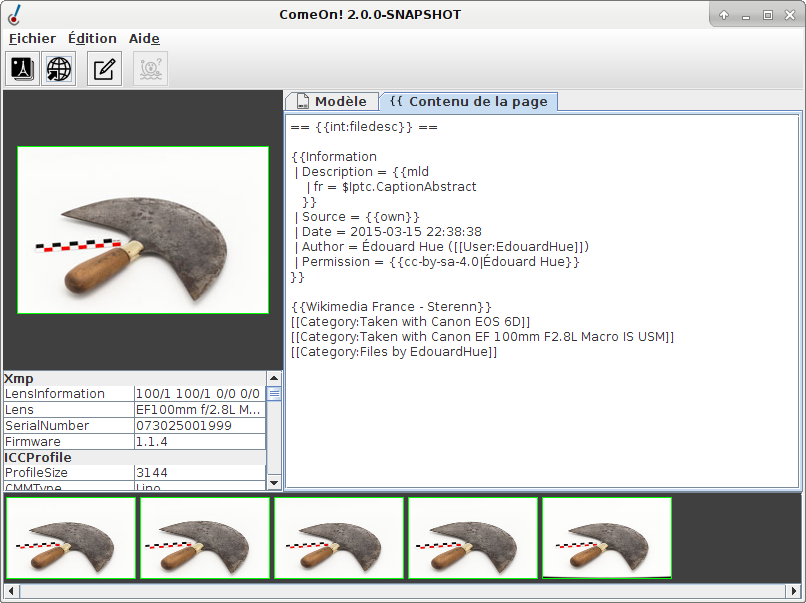This screenshot has height=603, width=806.
Task: Select the fourth knife thumbnail in filmstrip
Action: pyautogui.click(x=473, y=538)
